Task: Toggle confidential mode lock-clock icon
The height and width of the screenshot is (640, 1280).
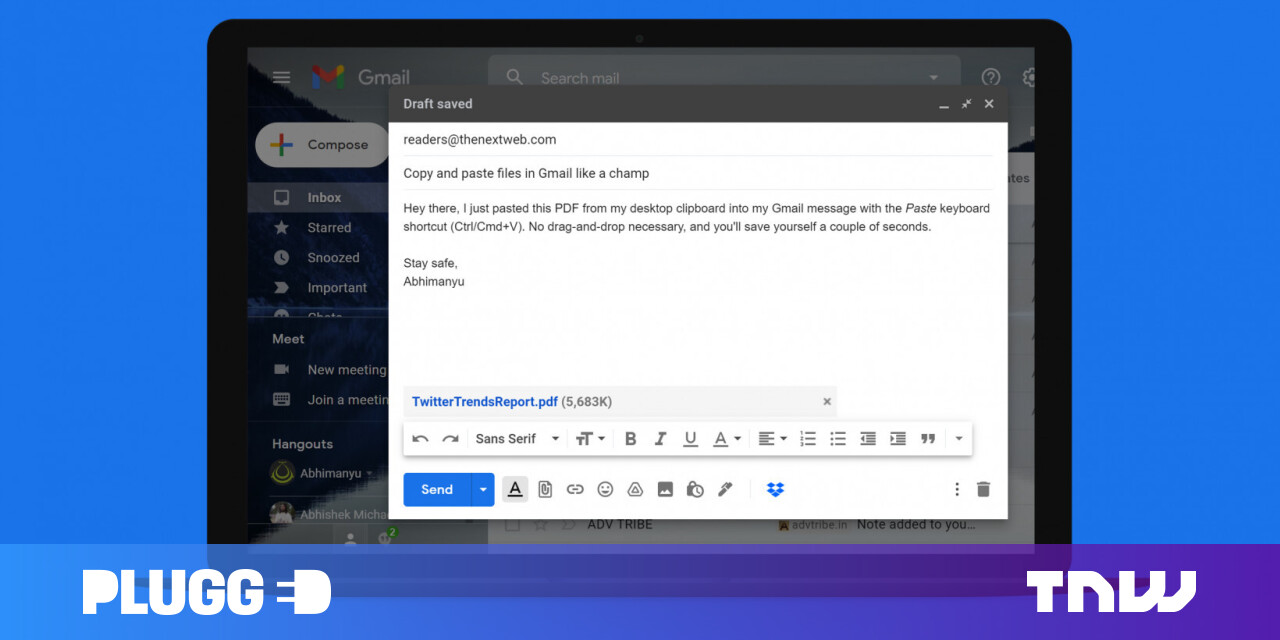Action: point(695,489)
